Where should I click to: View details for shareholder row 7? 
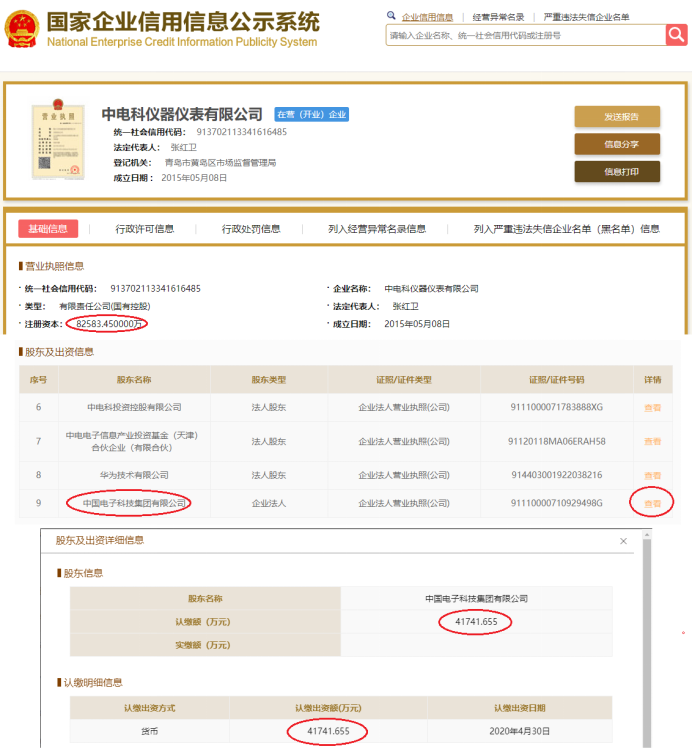tap(652, 441)
